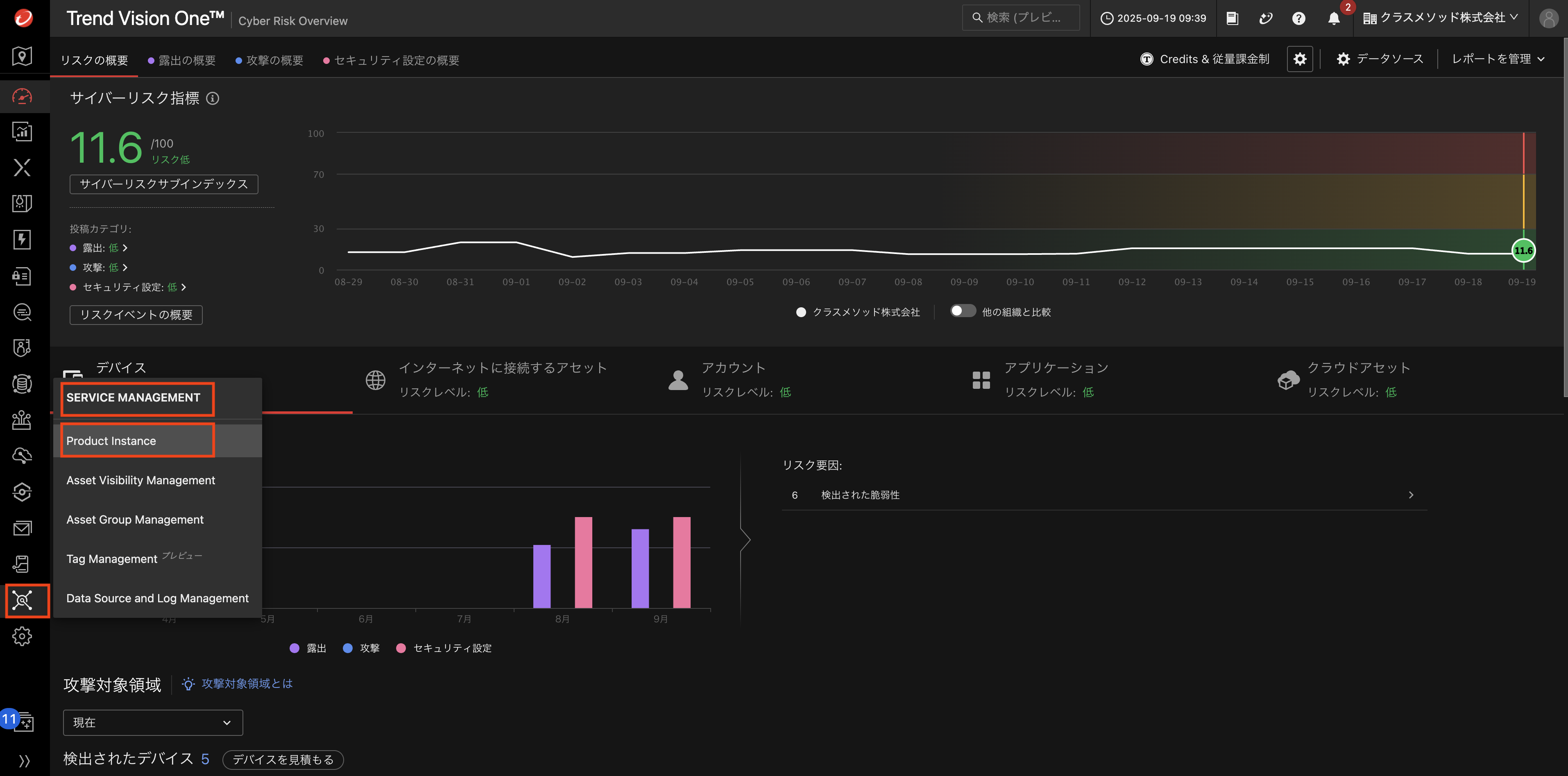Switch to the セキュリティ設定の概要 tab
Screen dimensions: 1568x776
(392, 60)
